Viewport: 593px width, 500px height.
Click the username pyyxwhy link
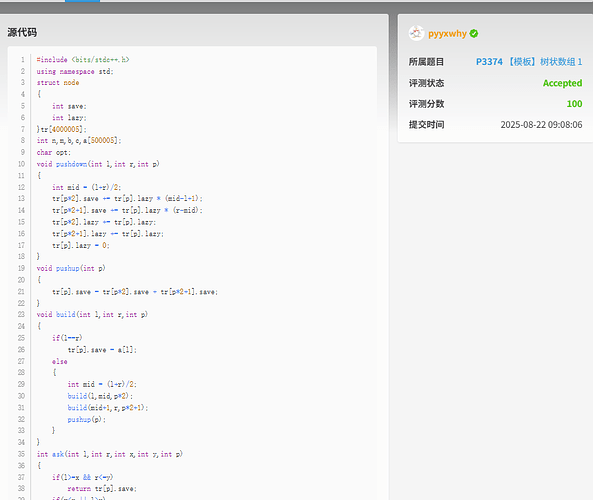pyautogui.click(x=447, y=34)
